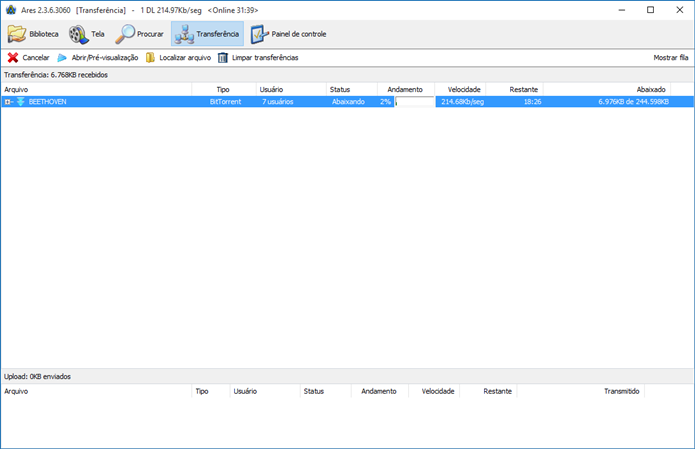
Task: Click the Transmitido column header
Action: pyautogui.click(x=581, y=391)
